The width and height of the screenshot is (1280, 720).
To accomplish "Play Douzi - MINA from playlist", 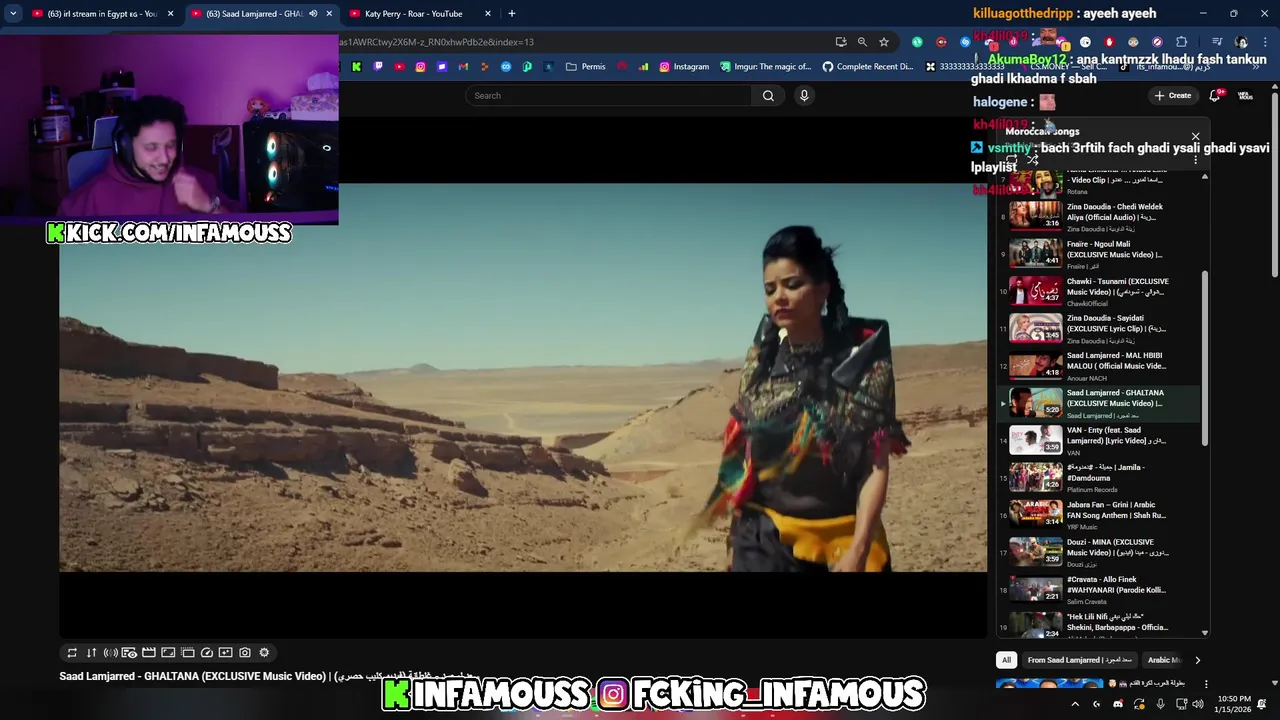I will [1098, 552].
